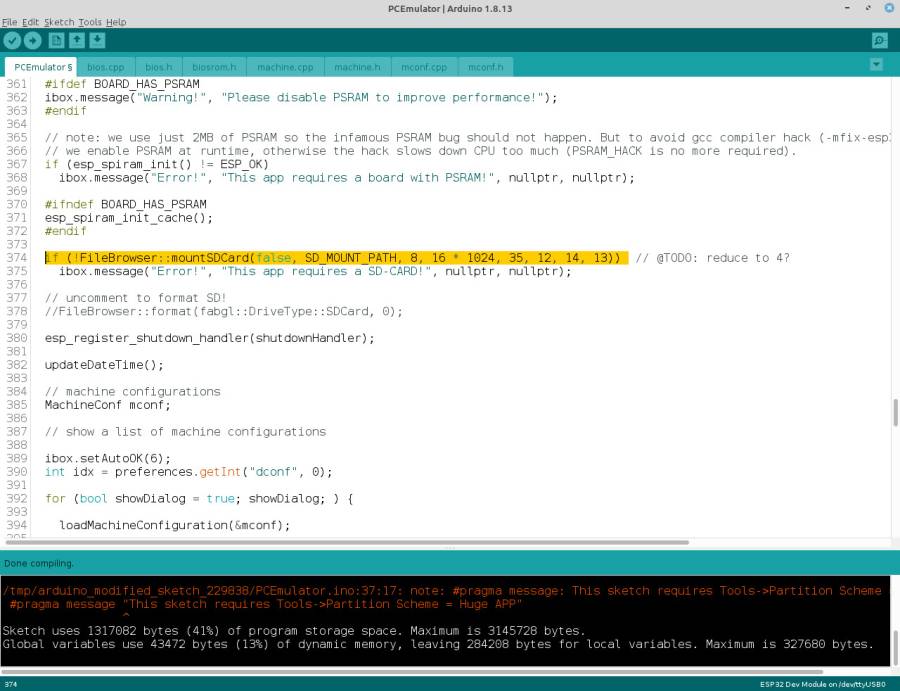Open the Edit menu
The image size is (900, 691).
[x=30, y=22]
